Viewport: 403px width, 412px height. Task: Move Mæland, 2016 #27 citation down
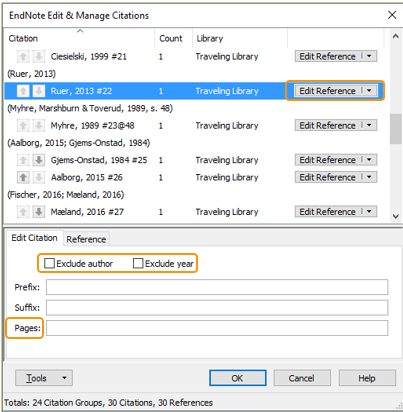[39, 212]
